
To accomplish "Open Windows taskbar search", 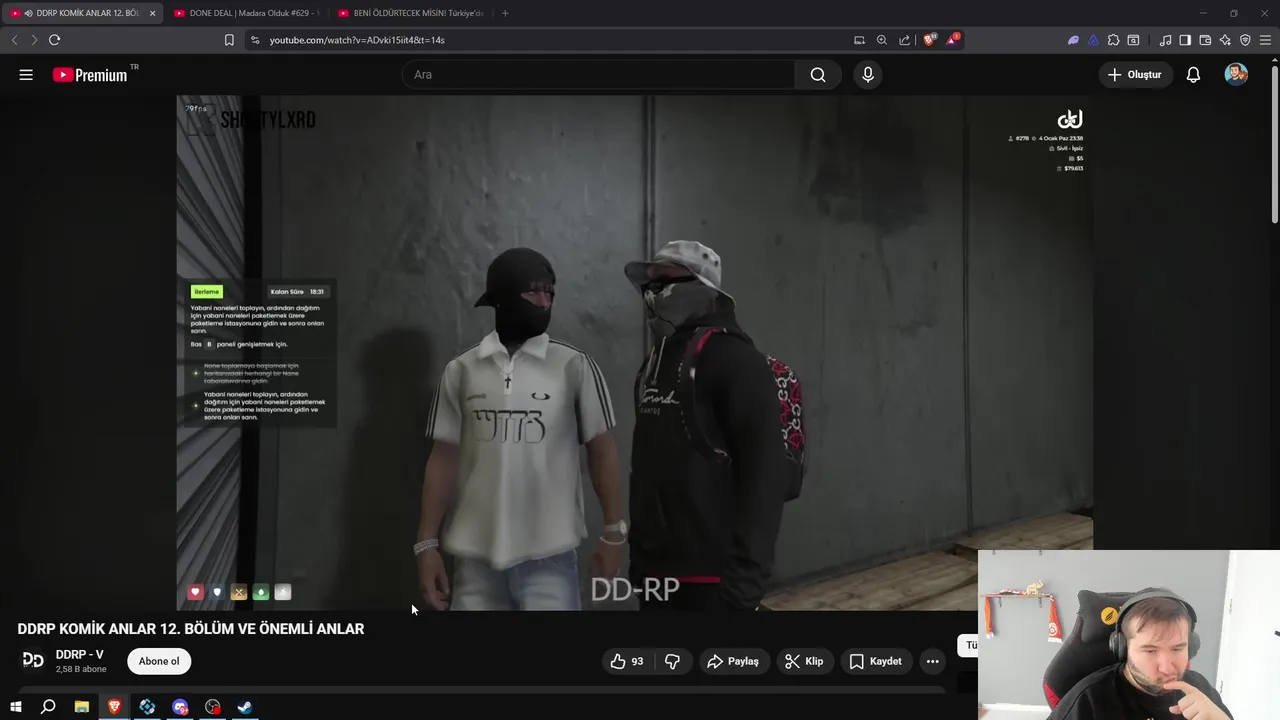I will click(x=48, y=707).
